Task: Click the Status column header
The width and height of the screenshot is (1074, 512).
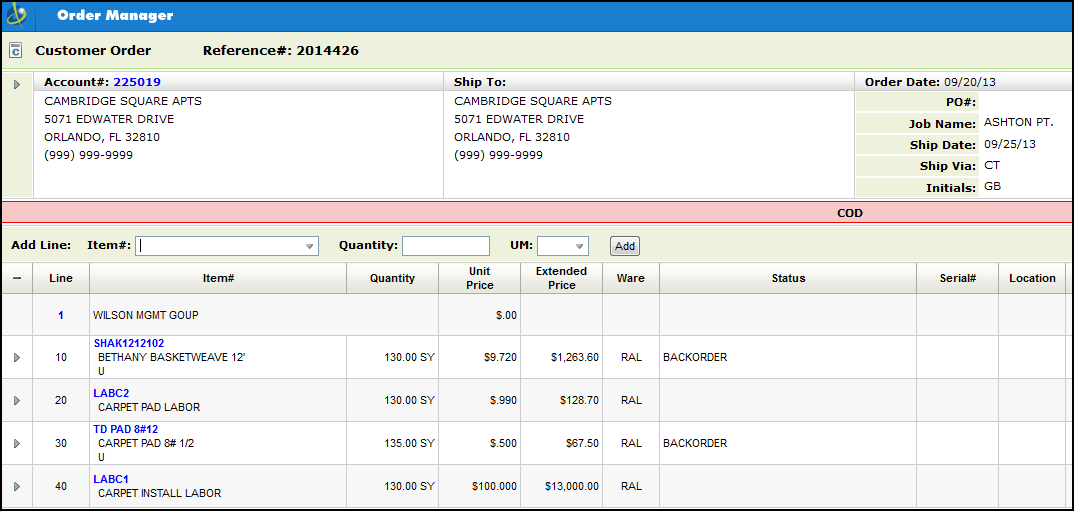Action: pos(788,278)
